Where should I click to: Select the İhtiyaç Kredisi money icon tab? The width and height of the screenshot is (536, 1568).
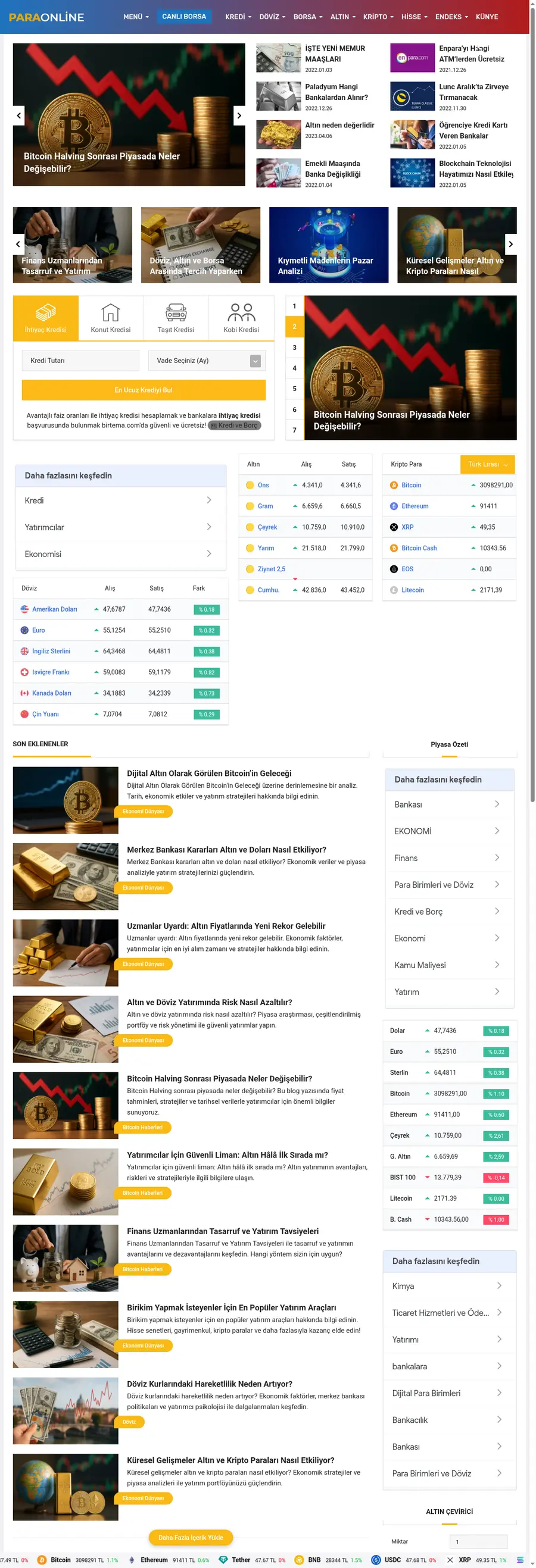[x=46, y=313]
